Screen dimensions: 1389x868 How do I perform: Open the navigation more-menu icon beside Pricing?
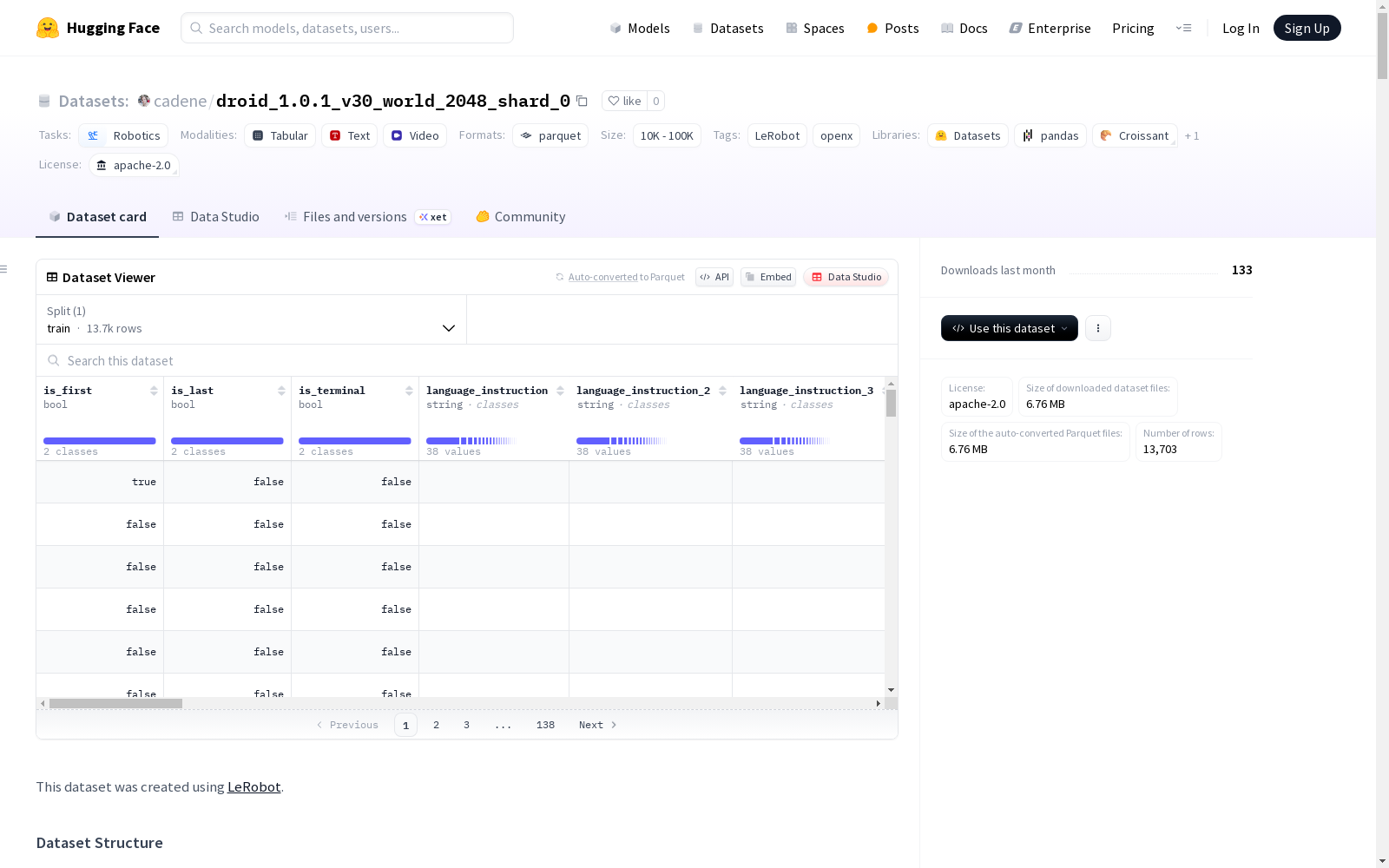tap(1183, 28)
